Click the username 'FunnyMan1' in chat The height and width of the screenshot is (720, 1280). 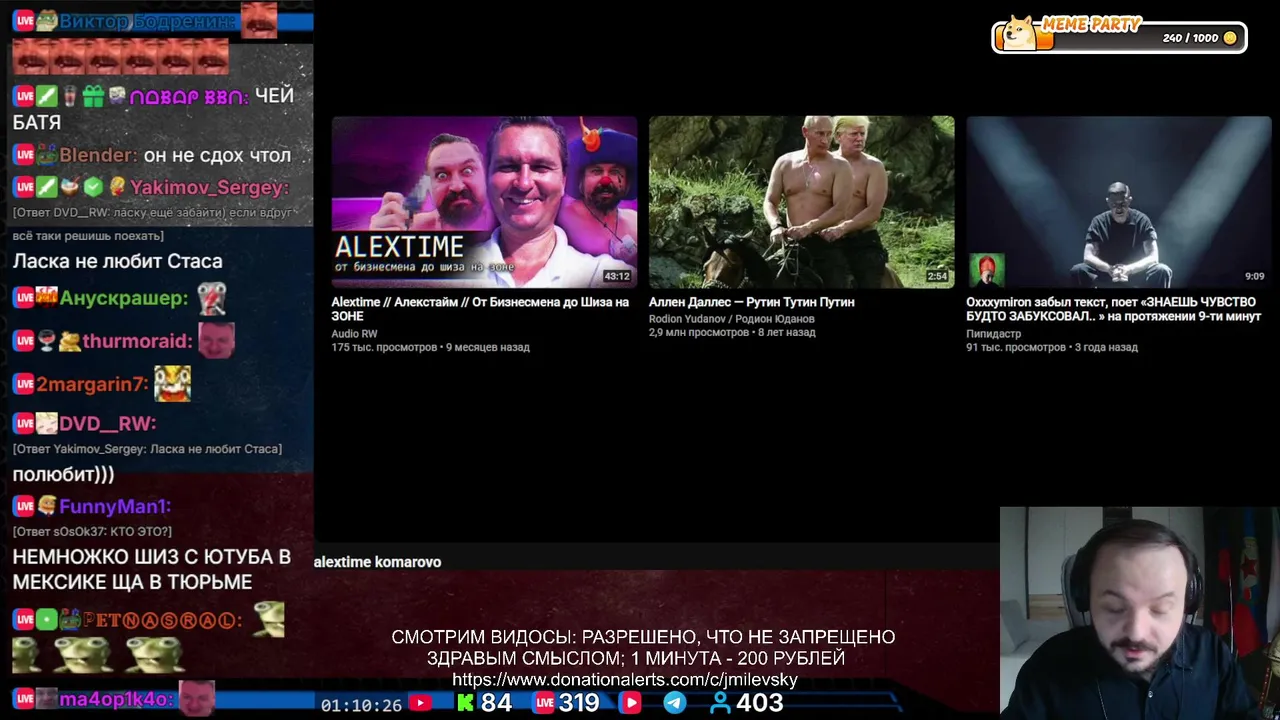[113, 507]
